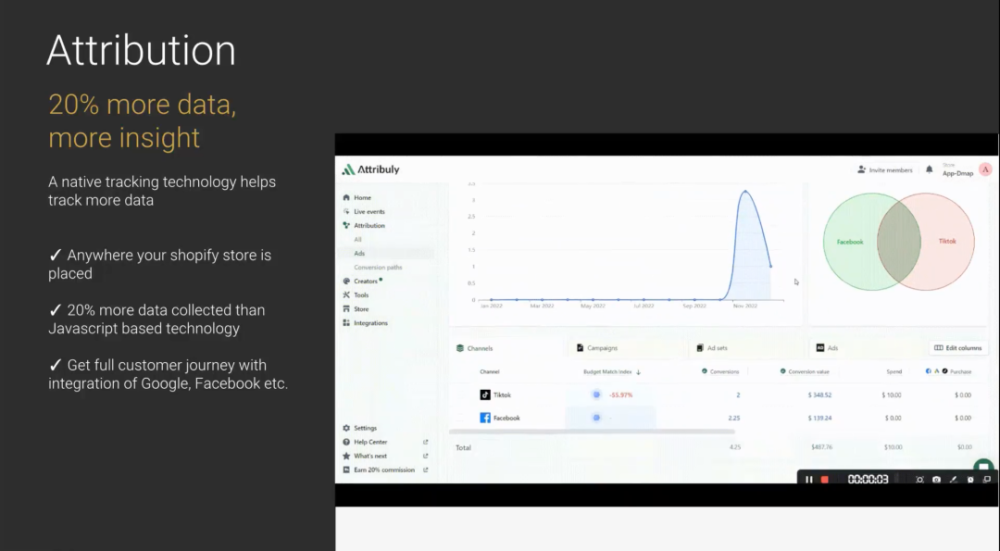
Task: Click the TikTok channel icon in table
Action: 485,395
